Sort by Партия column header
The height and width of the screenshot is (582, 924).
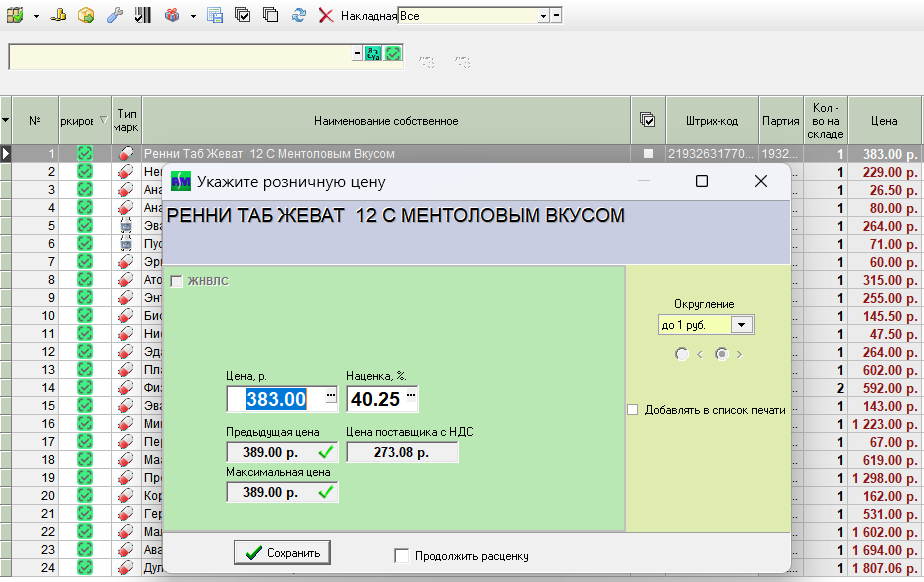(781, 121)
